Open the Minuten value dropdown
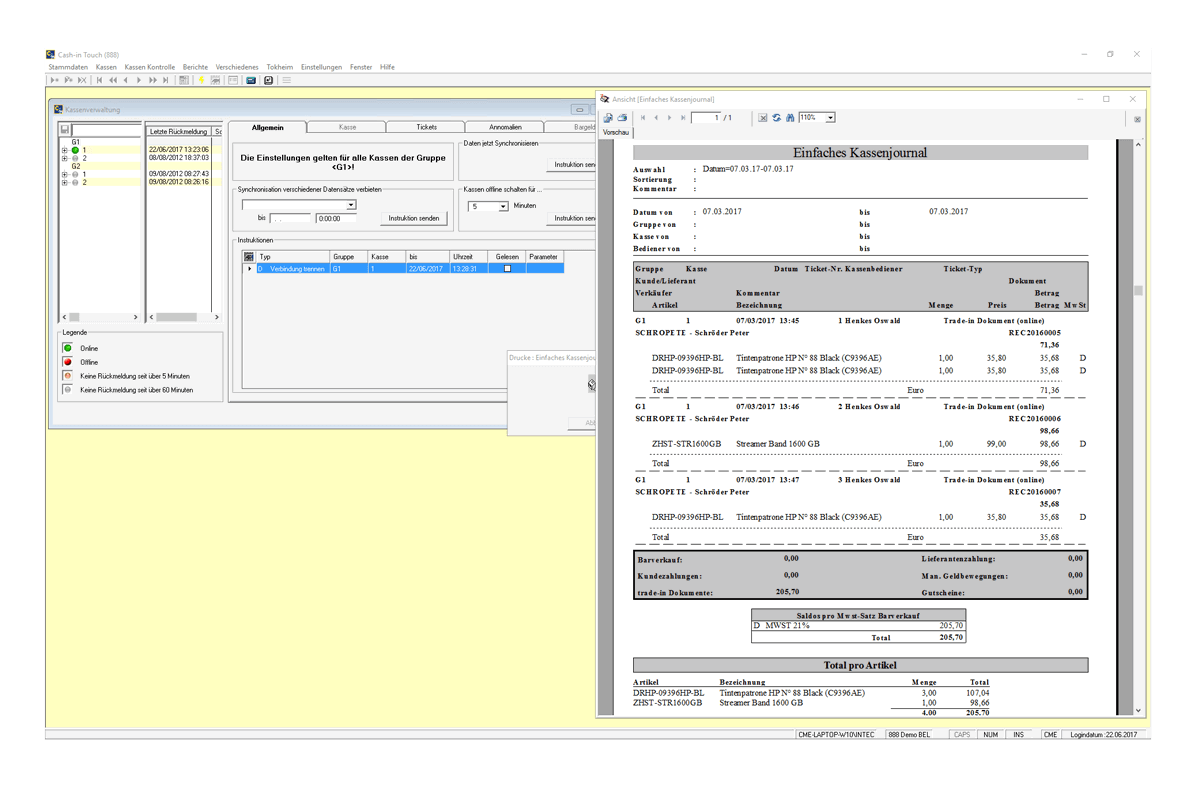The width and height of the screenshot is (1200, 787). pos(503,206)
